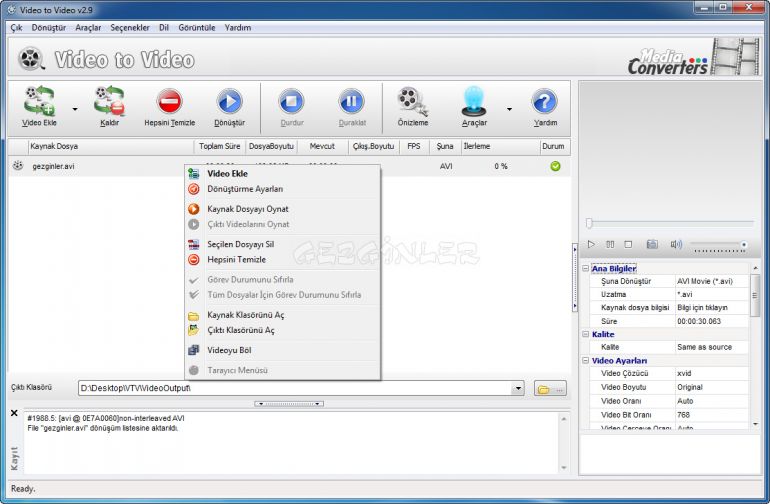Screen dimensions: 770x504
Task: Close the Kayıt log panel
Action: [x=14, y=413]
